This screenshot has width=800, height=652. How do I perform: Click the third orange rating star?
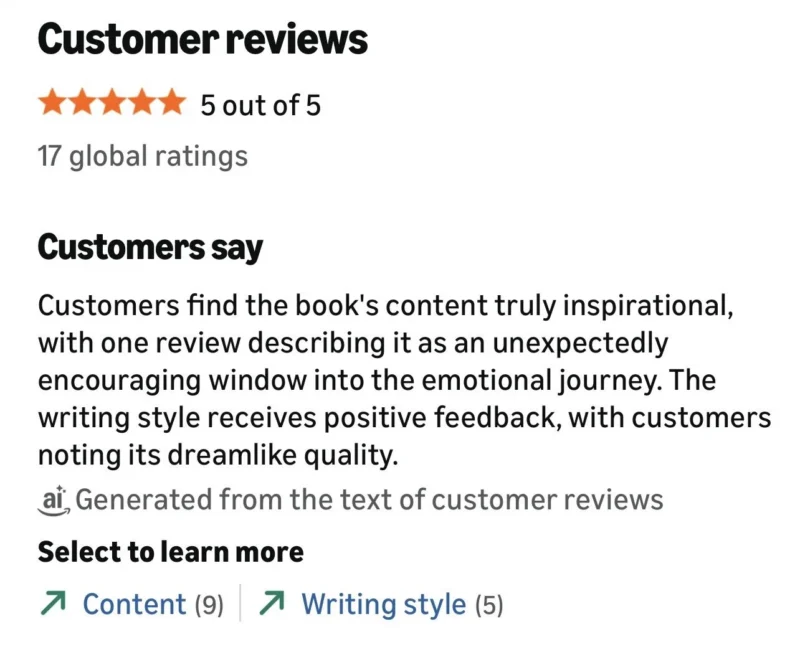[x=112, y=102]
